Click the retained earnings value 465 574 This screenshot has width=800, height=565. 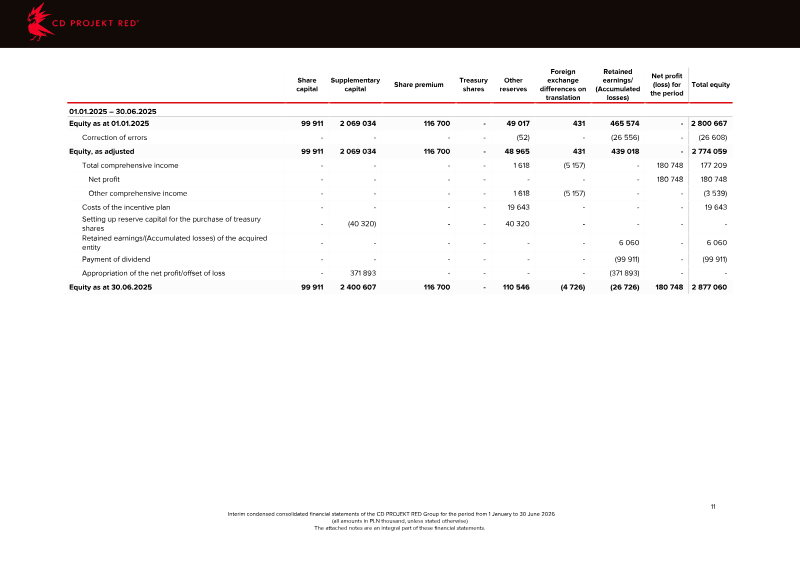coord(625,124)
